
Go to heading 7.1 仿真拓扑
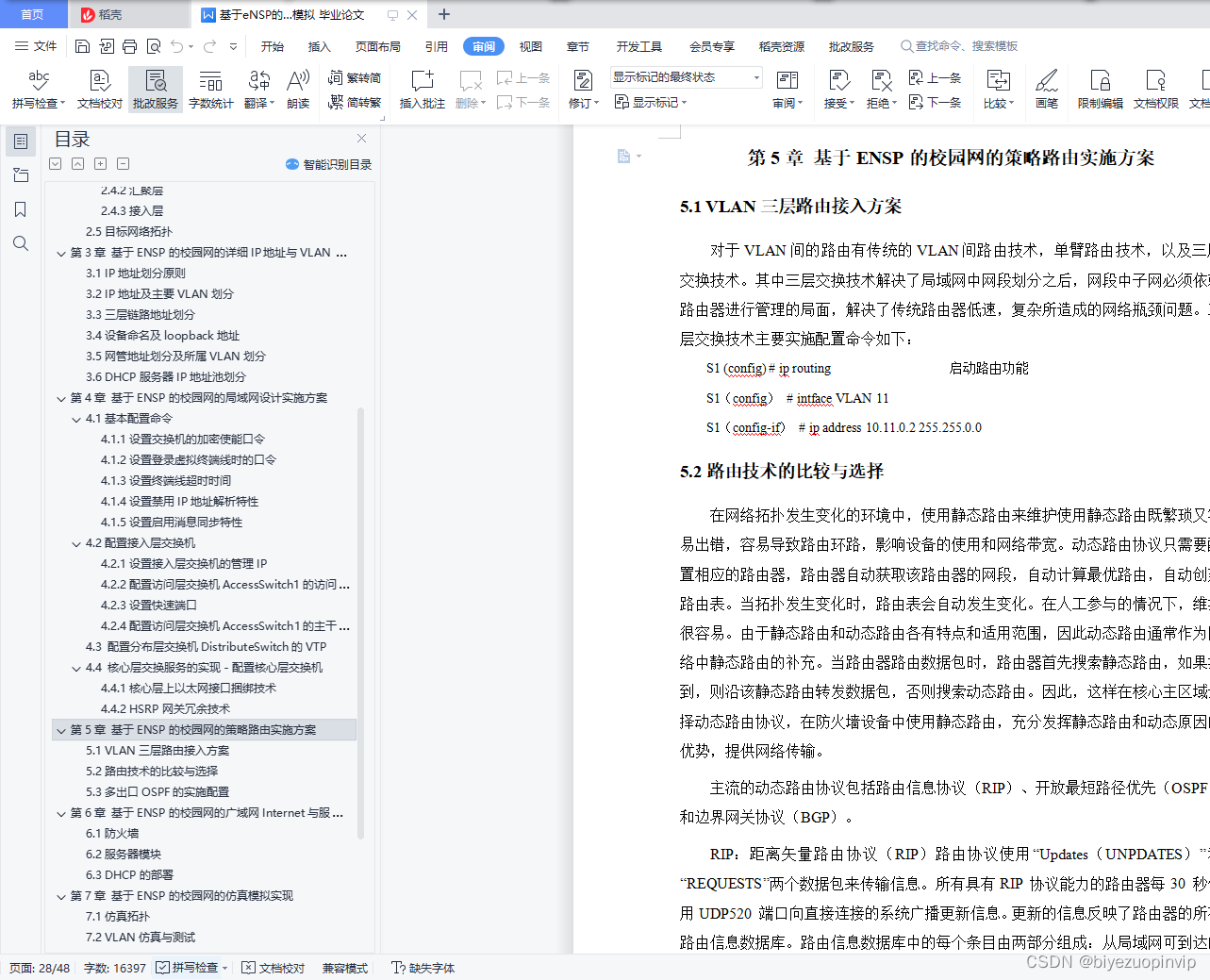pos(118,917)
